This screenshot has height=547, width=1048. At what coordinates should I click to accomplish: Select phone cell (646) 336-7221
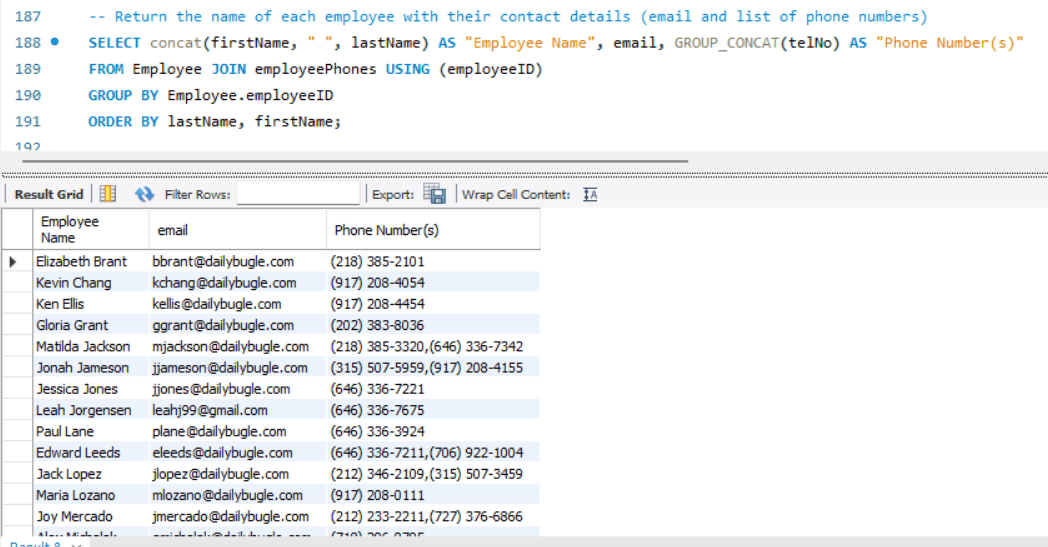click(x=433, y=389)
